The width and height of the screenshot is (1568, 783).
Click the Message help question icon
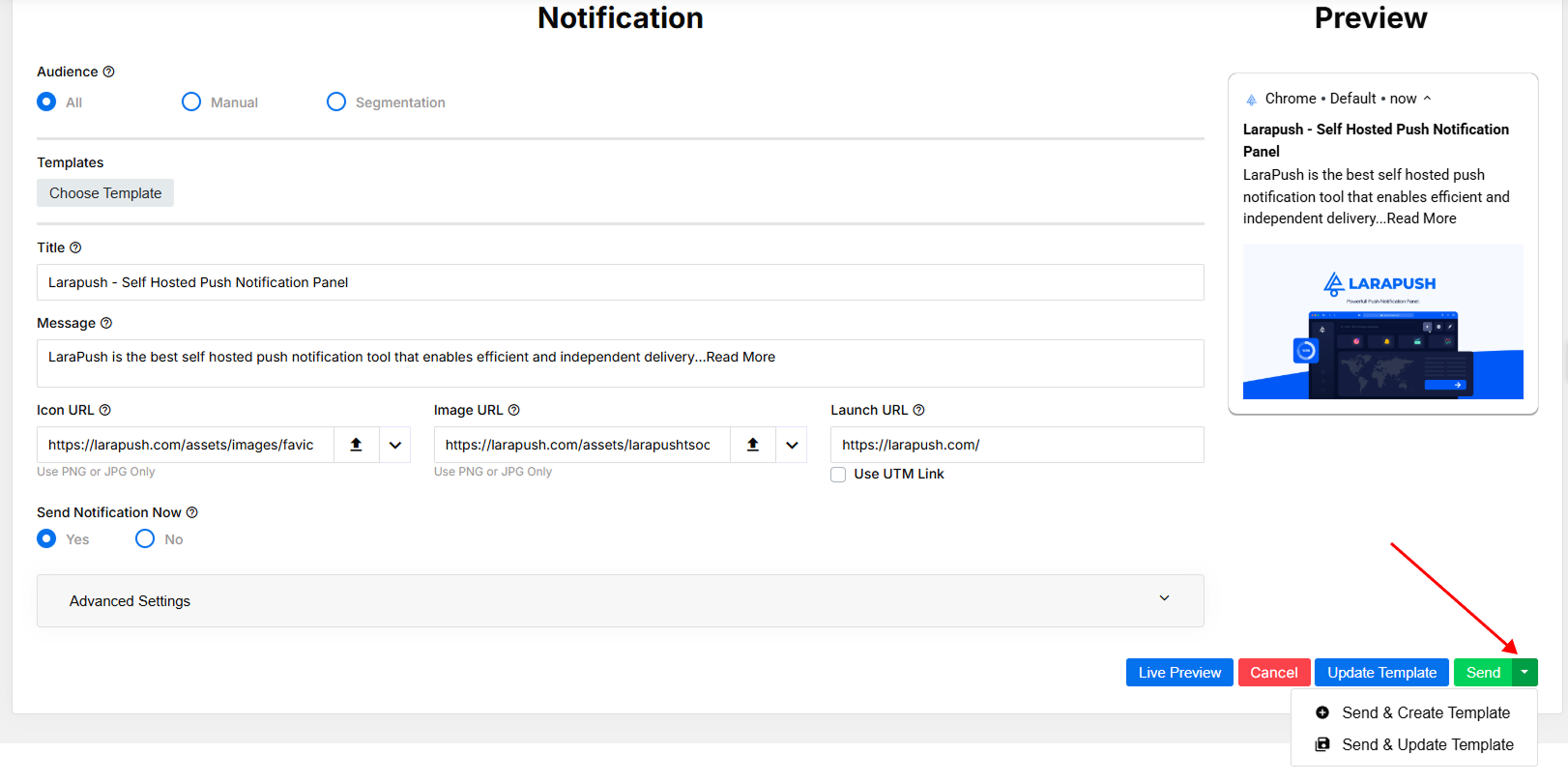106,323
